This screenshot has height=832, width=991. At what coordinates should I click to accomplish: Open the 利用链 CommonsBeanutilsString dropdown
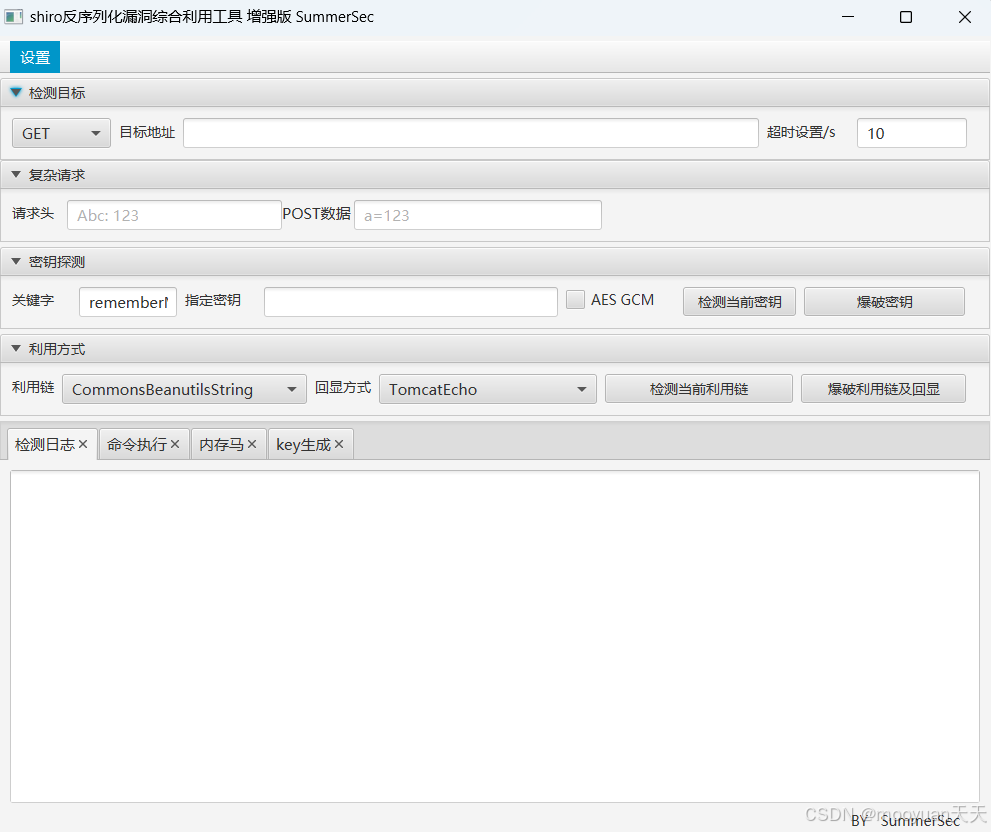pos(185,389)
